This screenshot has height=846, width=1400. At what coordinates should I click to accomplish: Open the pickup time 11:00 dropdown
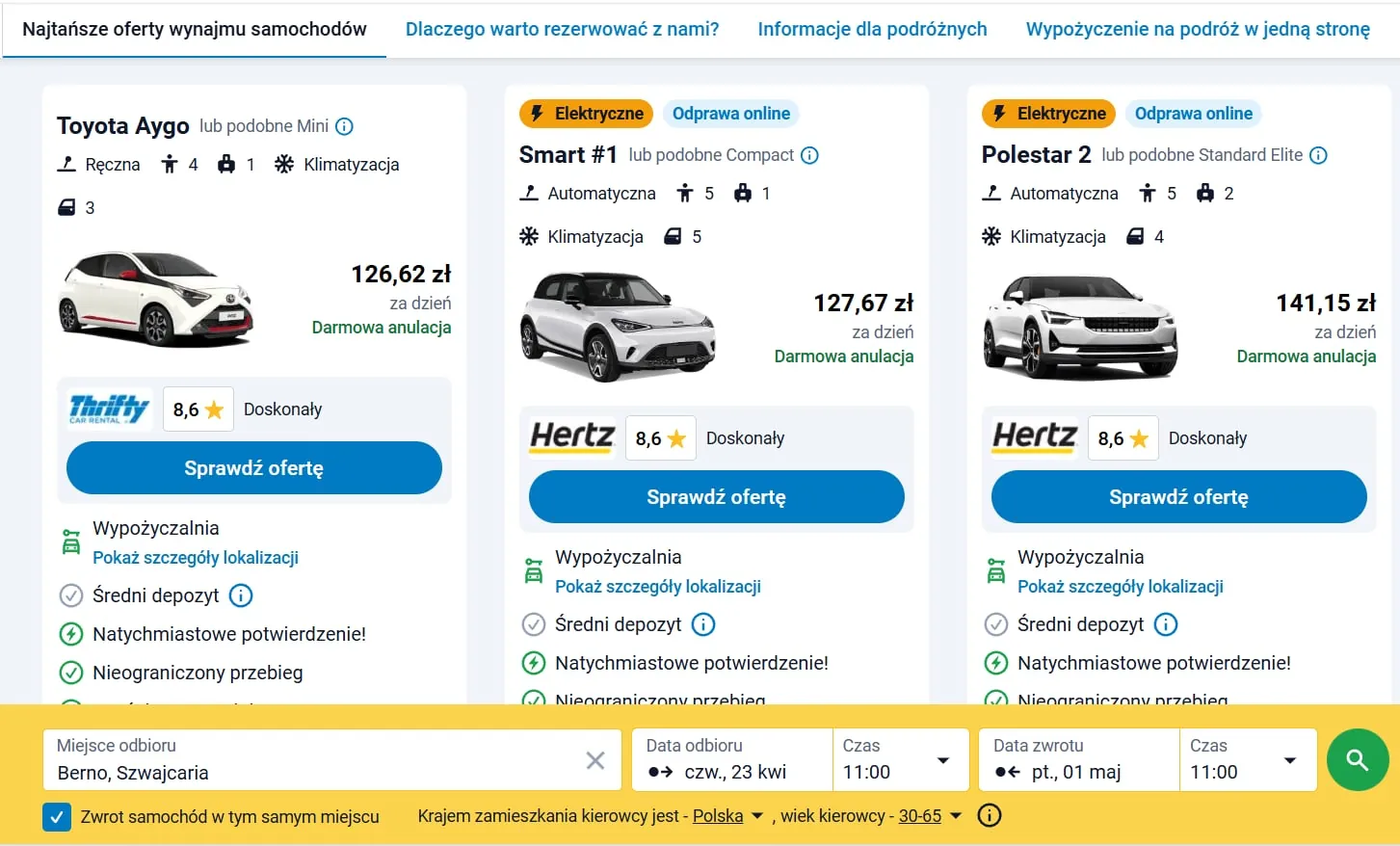pyautogui.click(x=898, y=759)
